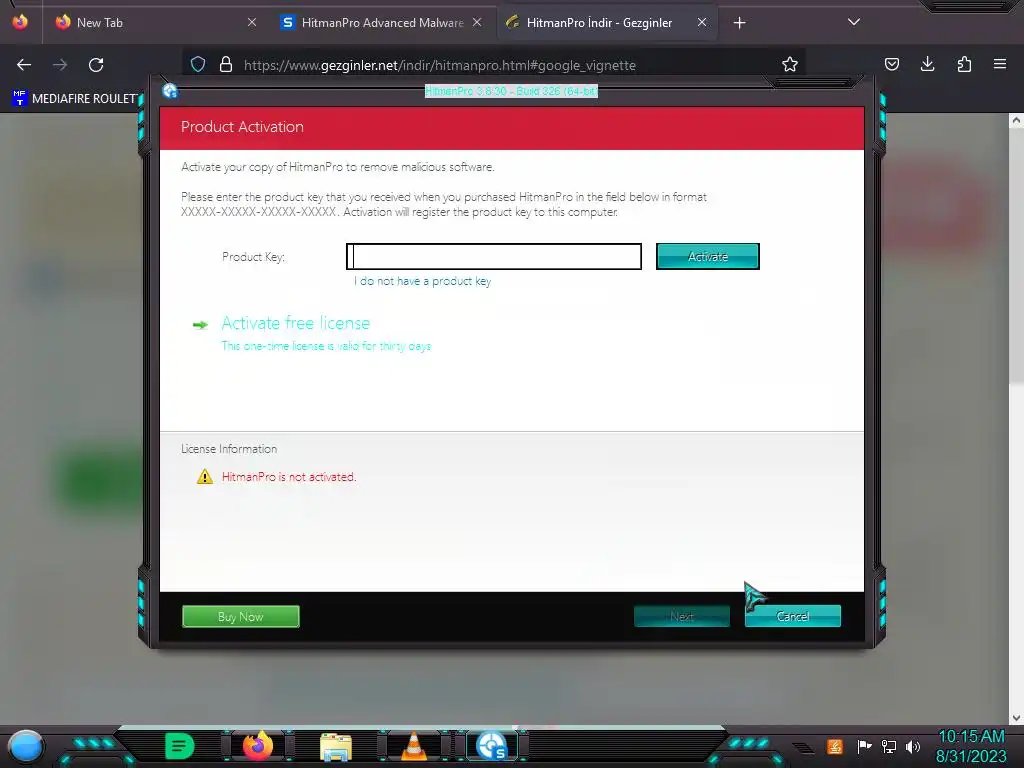The width and height of the screenshot is (1024, 768).
Task: Click the orange Java tray icon
Action: click(x=835, y=746)
